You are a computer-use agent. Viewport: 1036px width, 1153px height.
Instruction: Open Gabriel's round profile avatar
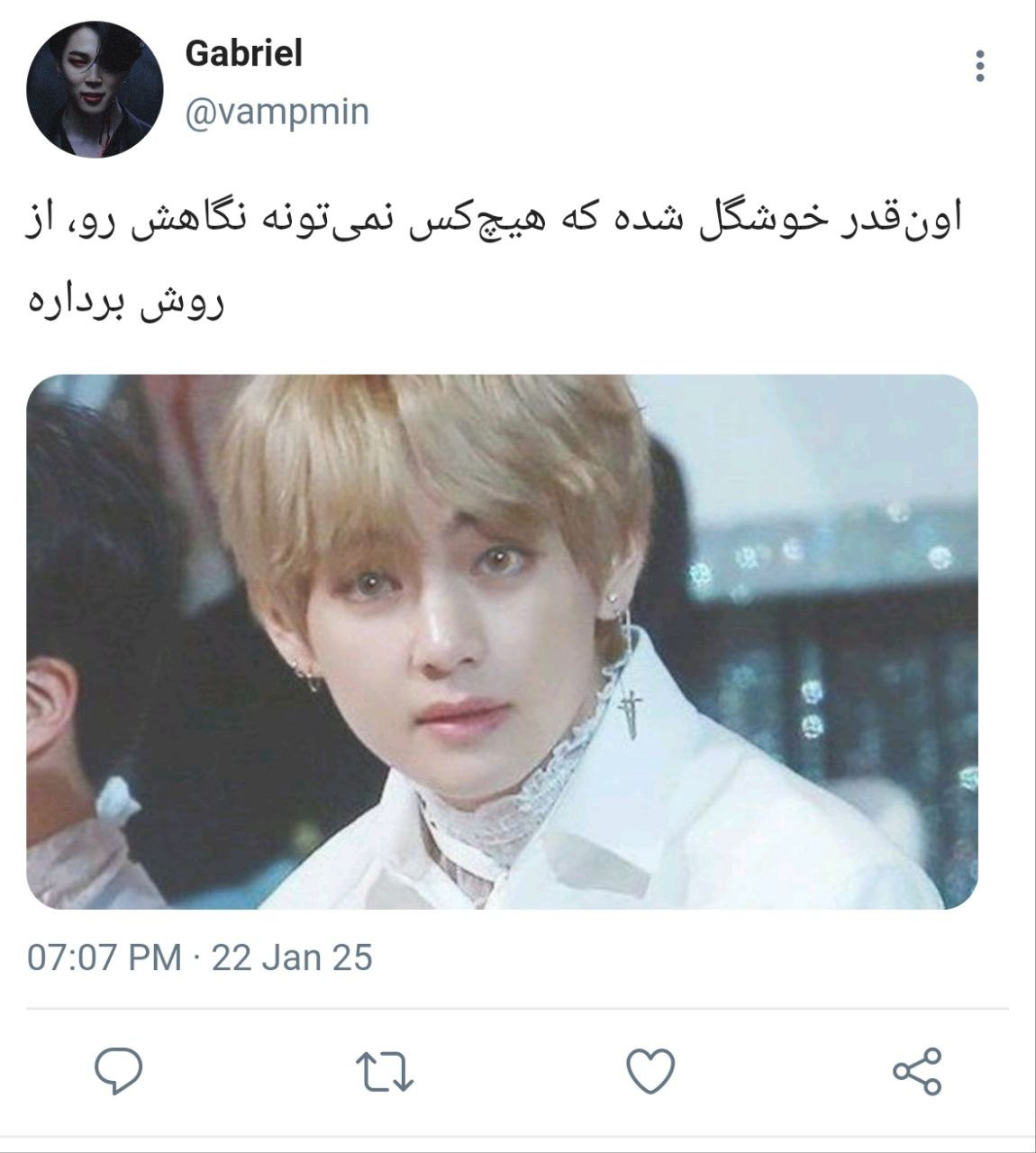(x=95, y=89)
